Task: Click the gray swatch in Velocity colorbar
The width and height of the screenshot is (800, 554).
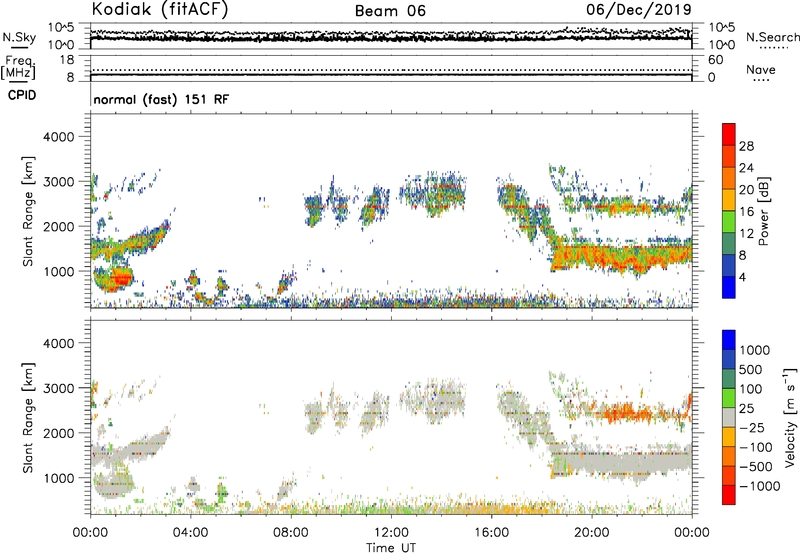Action: pyautogui.click(x=729, y=417)
